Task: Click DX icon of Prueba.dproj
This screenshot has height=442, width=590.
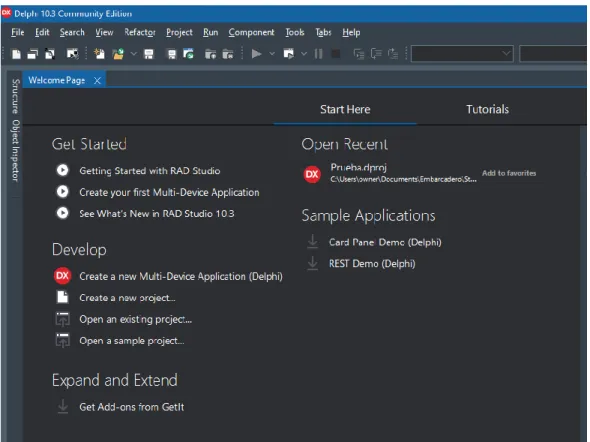Action: [x=312, y=174]
